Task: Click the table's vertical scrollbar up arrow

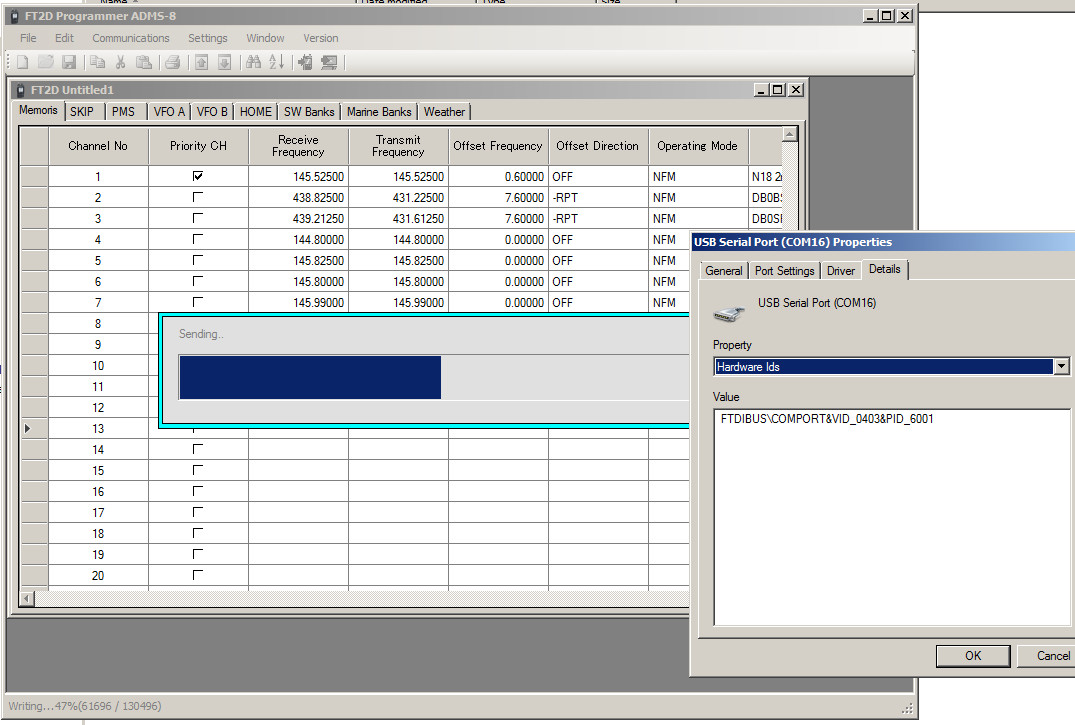Action: [790, 134]
